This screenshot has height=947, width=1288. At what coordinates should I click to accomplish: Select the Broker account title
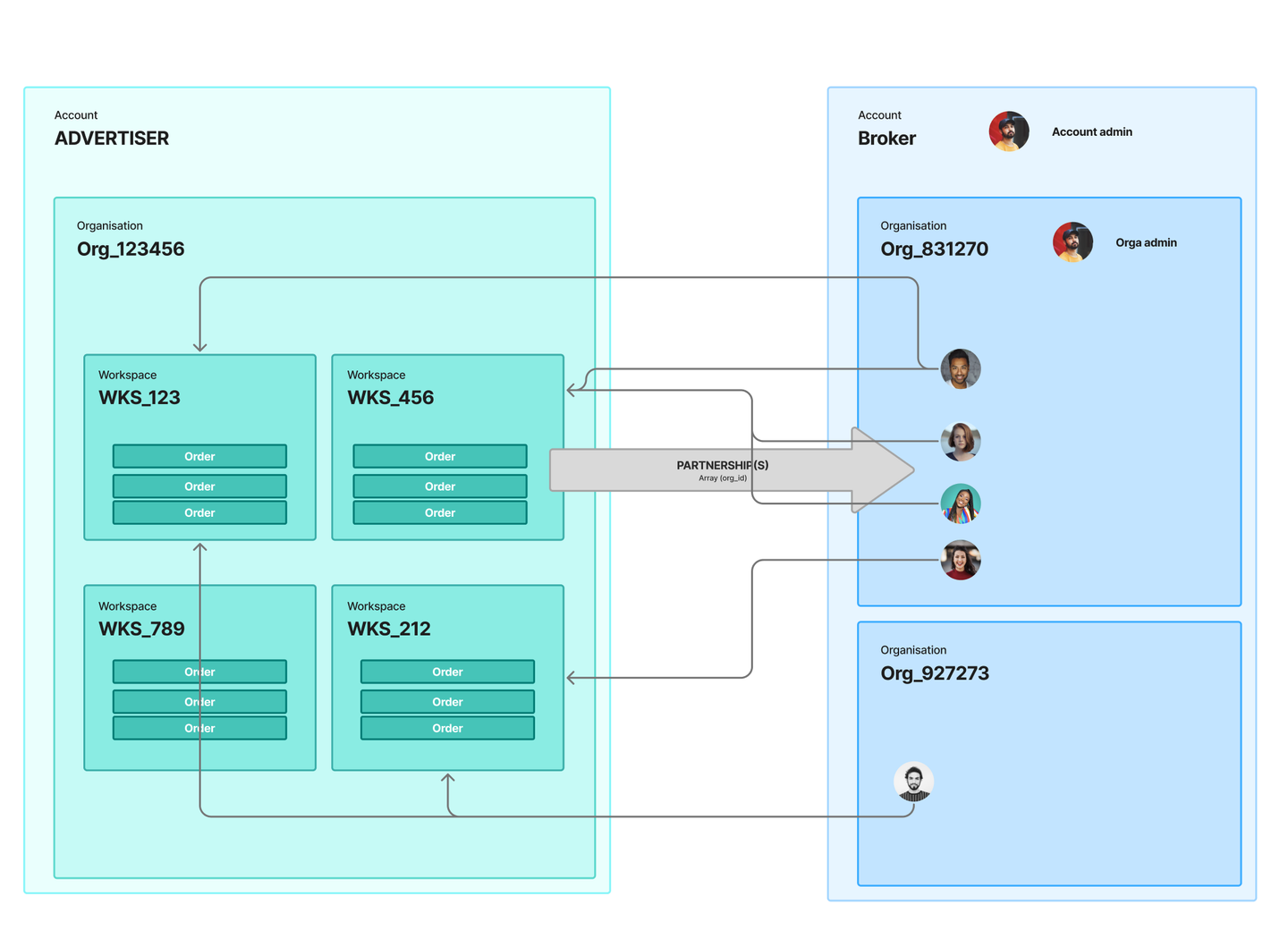887,139
